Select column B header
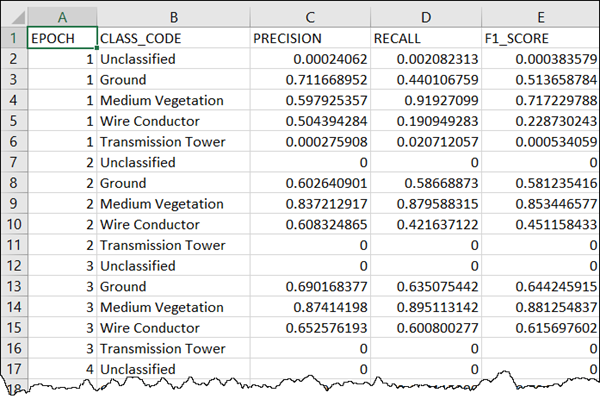 point(173,17)
